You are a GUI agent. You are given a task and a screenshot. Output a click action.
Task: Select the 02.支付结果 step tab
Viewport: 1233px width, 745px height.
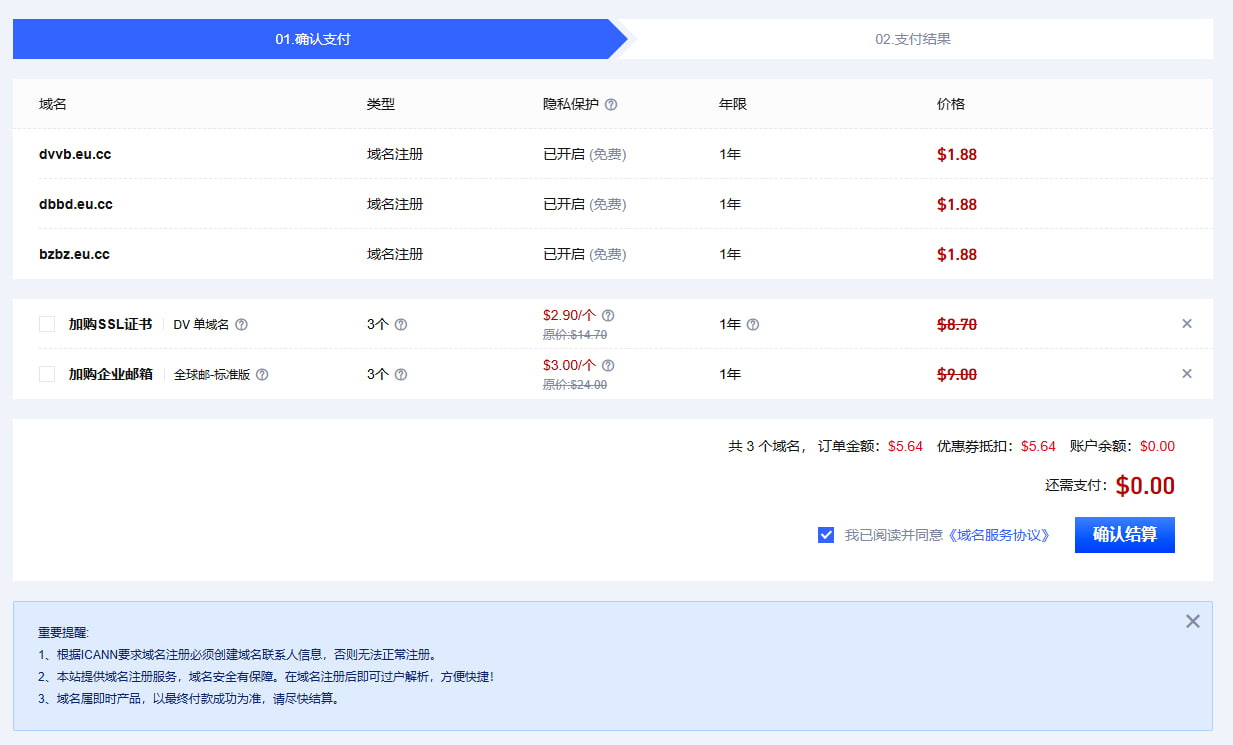point(913,39)
